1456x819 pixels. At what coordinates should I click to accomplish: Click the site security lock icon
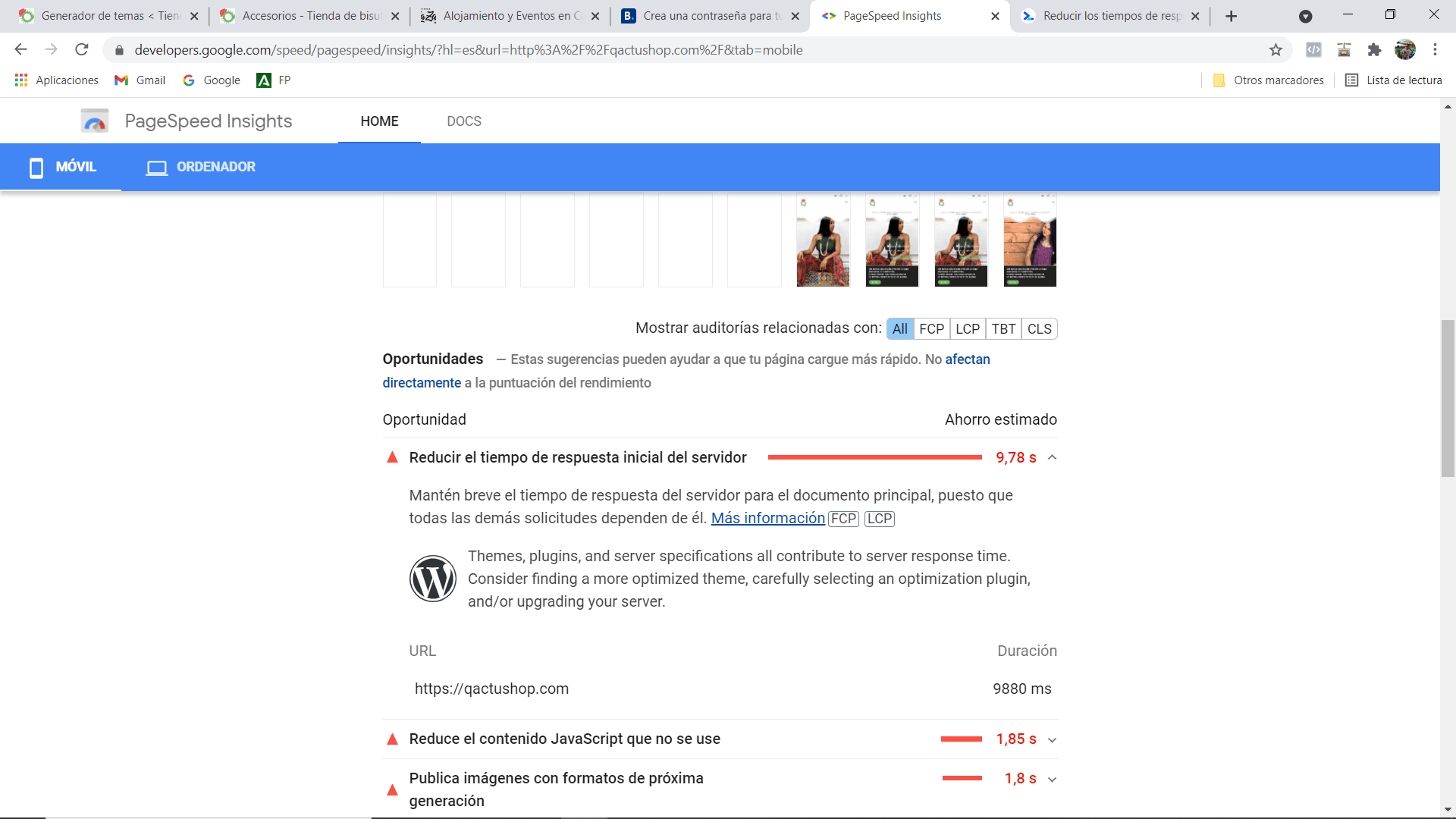tap(119, 50)
